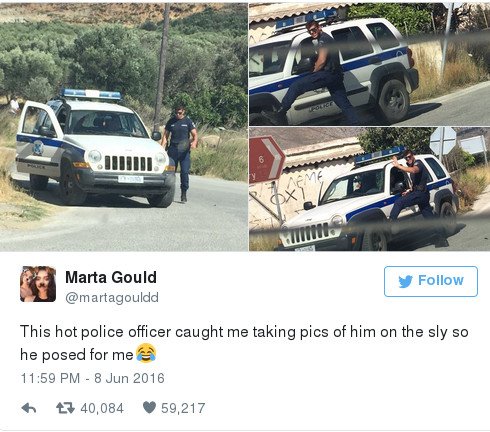Open the tweet timestamp 11:59 PM
The width and height of the screenshot is (490, 432).
pos(50,378)
